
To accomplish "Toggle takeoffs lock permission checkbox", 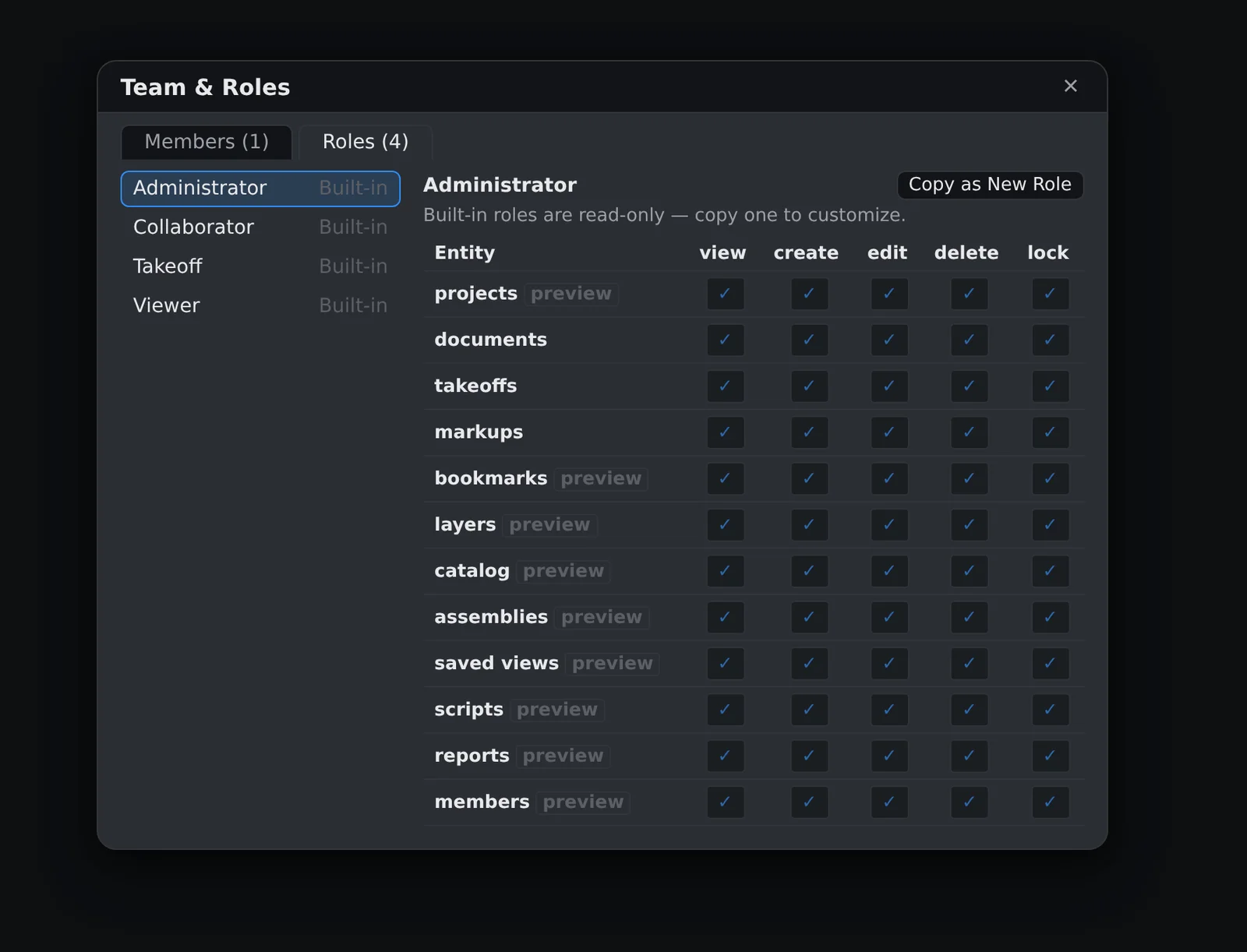I will 1051,386.
